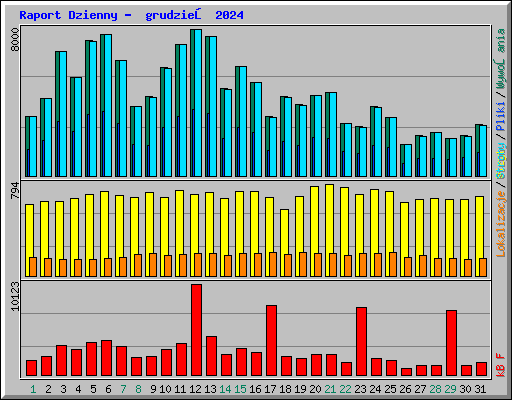Click the green day label 15
512x400 pixels.
click(240, 389)
